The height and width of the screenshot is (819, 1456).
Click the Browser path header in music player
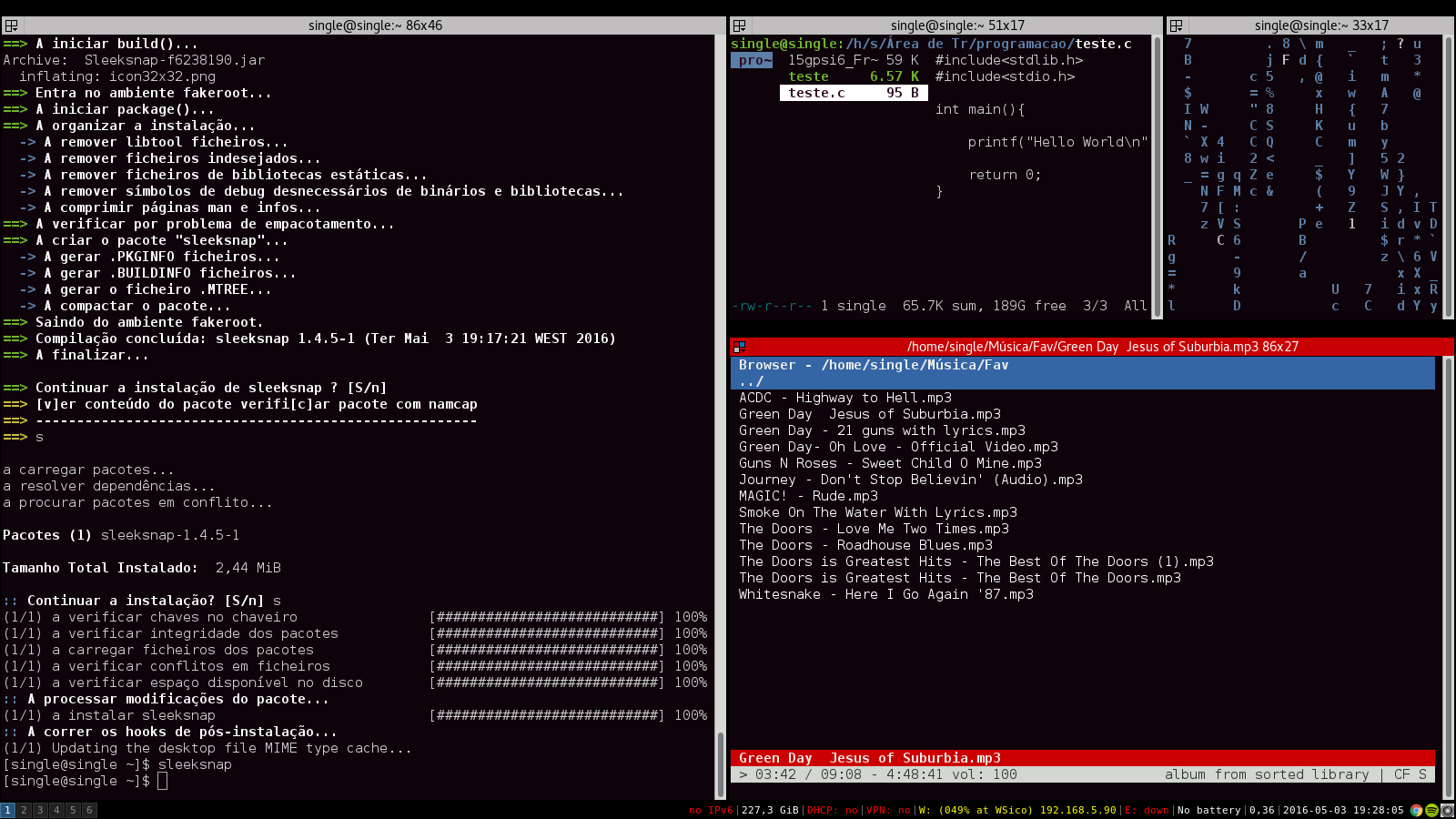[1083, 365]
